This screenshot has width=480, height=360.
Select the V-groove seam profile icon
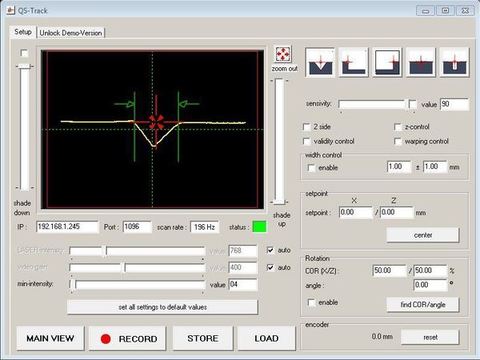[x=320, y=63]
